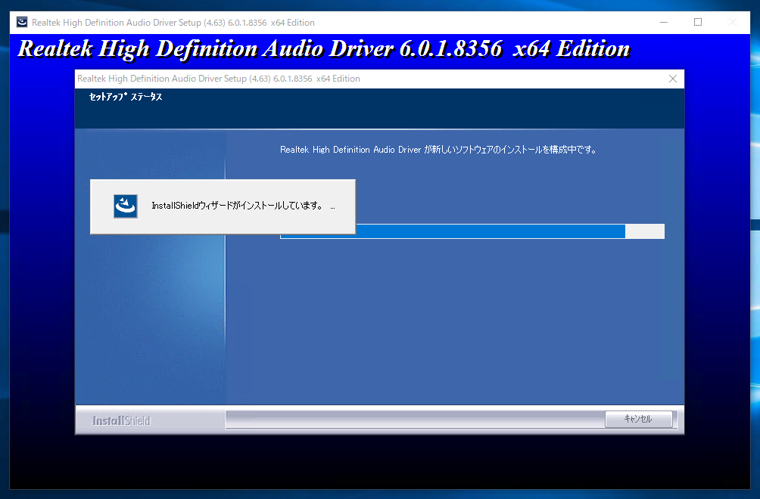Click the large italic 'Realtek High Definition Audio Driver 6.0.1.8356' banner

(324, 49)
